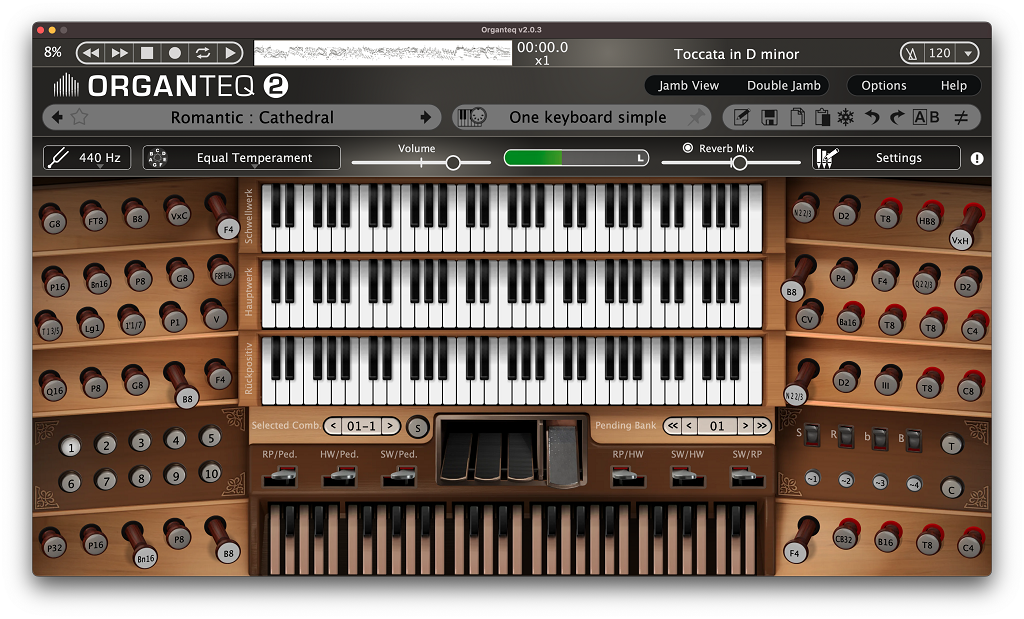
Task: Copy the preset settings
Action: click(797, 118)
